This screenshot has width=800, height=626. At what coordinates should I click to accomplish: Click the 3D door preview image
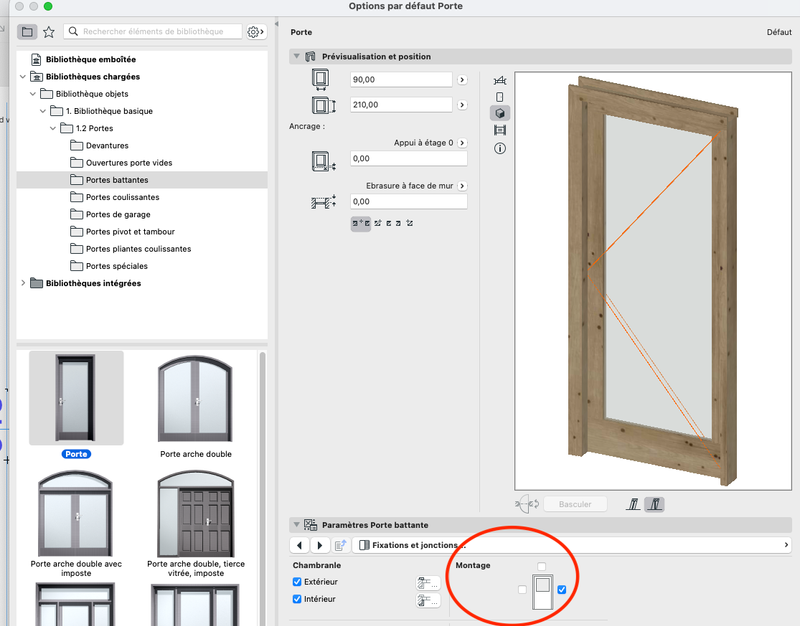tap(653, 281)
